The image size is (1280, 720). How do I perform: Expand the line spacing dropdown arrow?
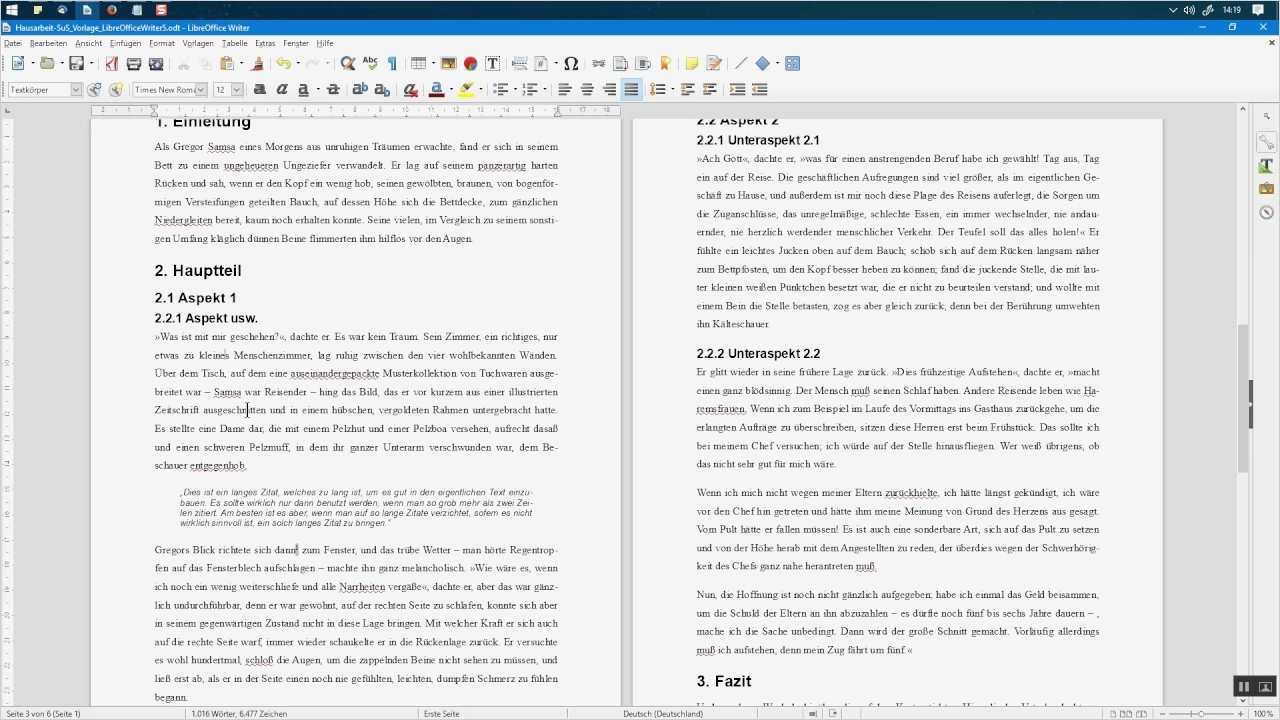point(671,90)
